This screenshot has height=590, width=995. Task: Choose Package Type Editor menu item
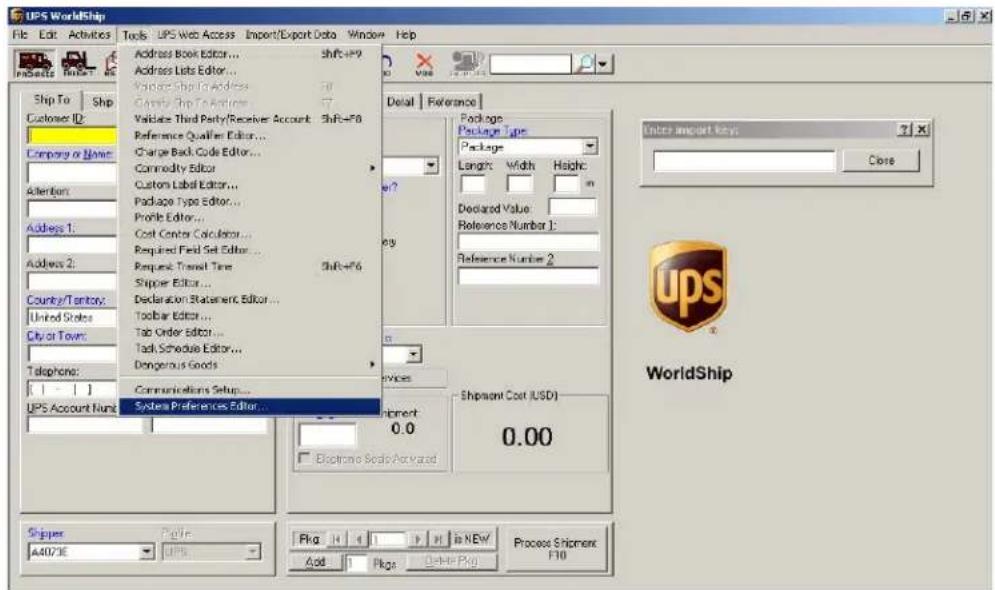(250, 201)
